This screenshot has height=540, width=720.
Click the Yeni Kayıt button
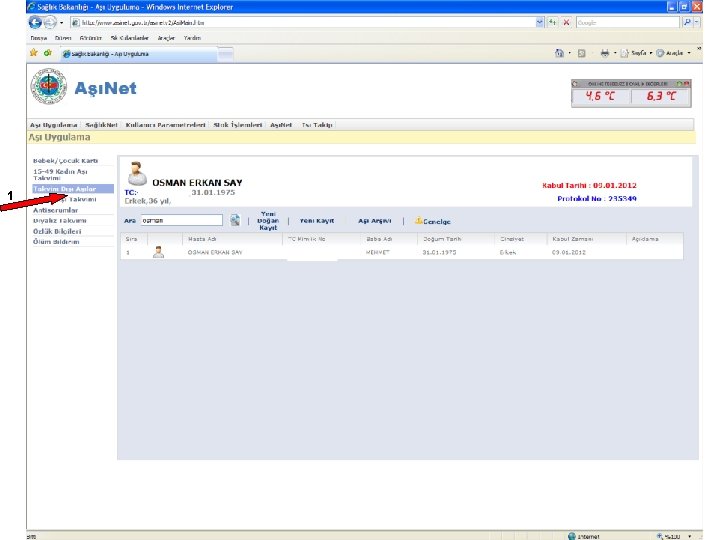317,221
